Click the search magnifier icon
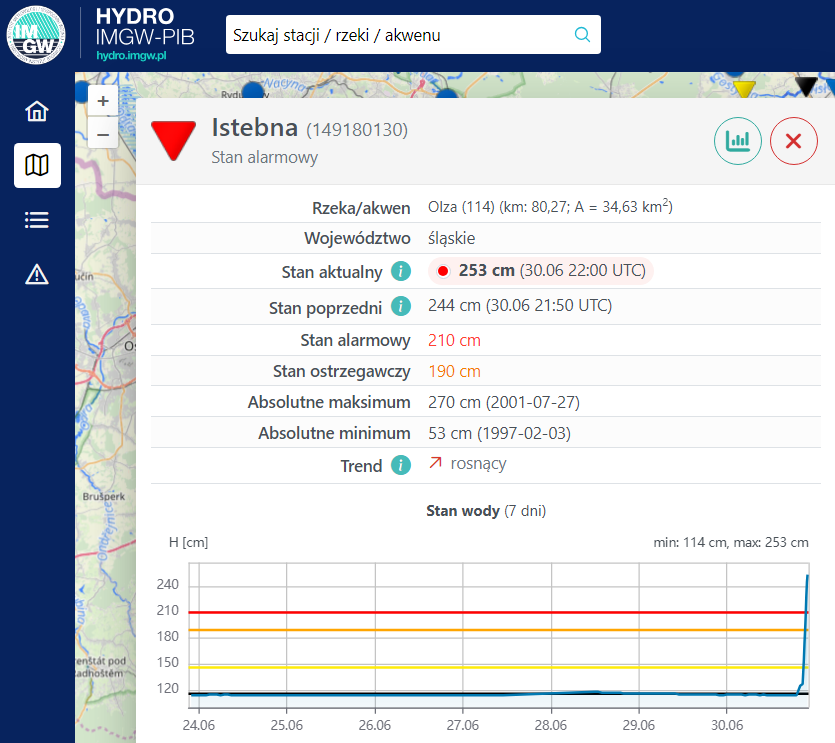This screenshot has height=743, width=835. (582, 35)
